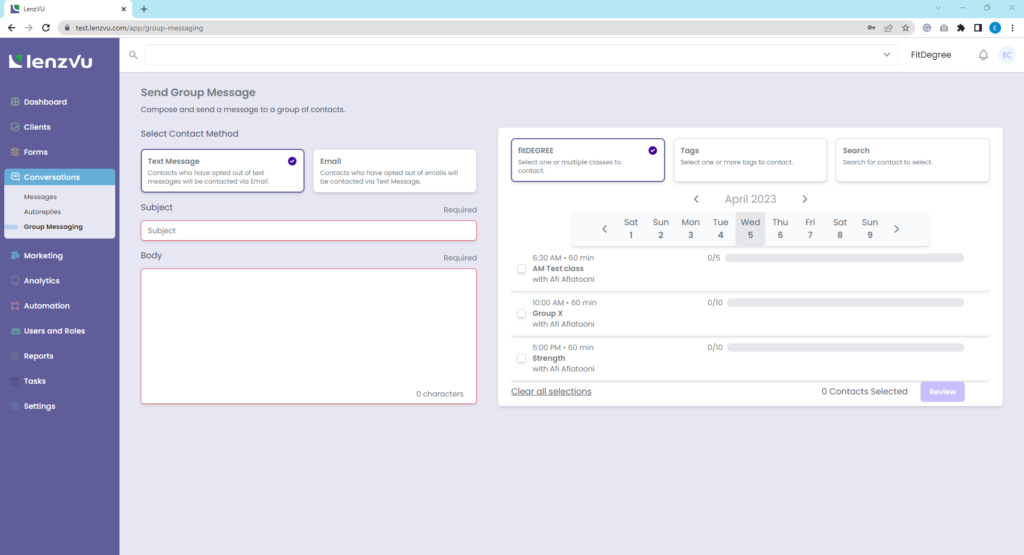Screen dimensions: 1024x555
Task: Go to next month after April 2023
Action: (x=804, y=199)
